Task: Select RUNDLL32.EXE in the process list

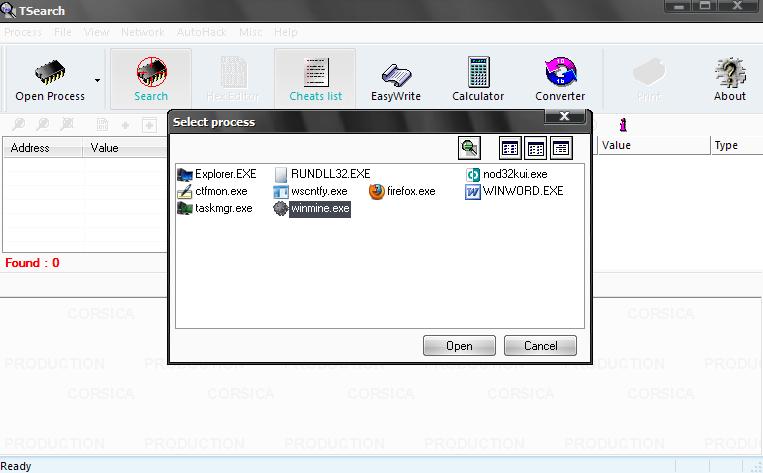Action: point(322,174)
